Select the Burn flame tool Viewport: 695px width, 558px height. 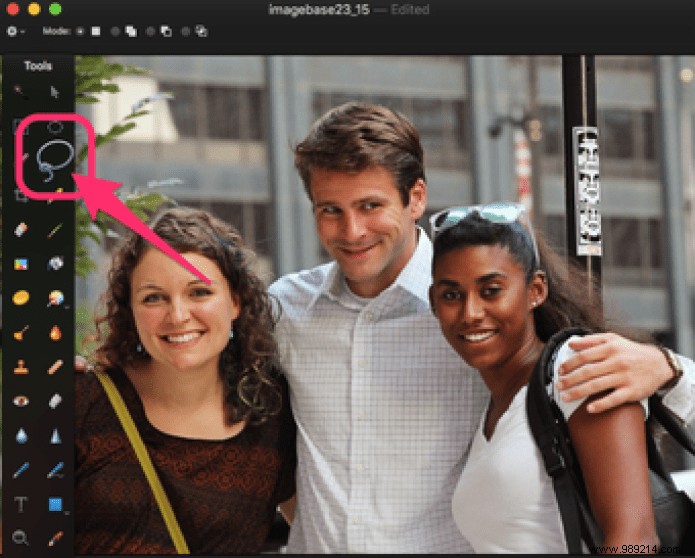click(x=55, y=333)
